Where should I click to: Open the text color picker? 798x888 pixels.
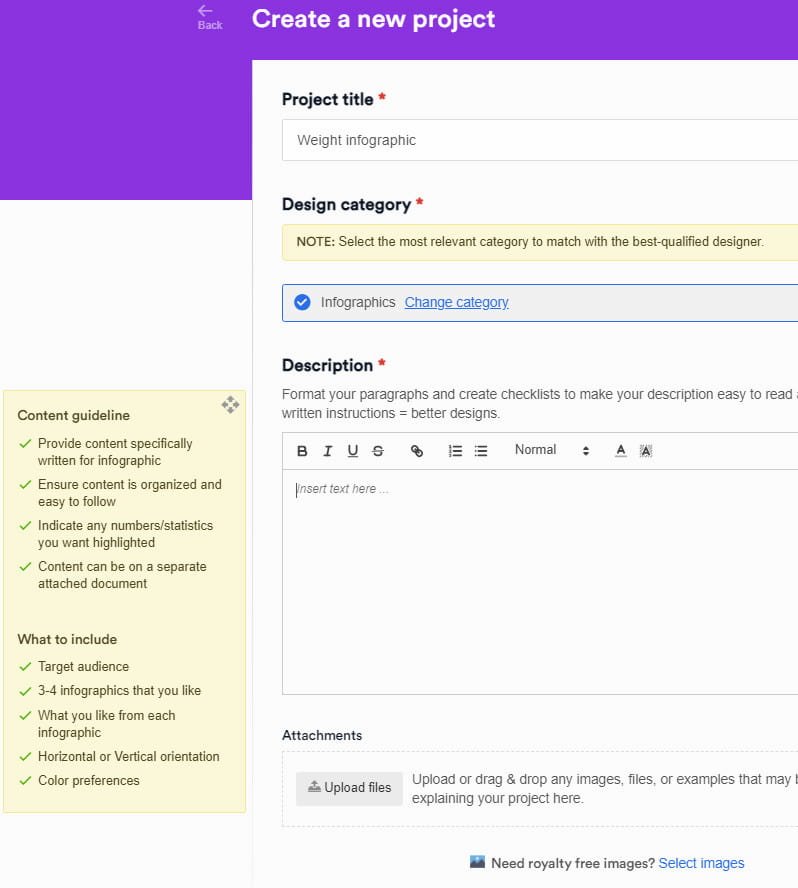(x=621, y=451)
